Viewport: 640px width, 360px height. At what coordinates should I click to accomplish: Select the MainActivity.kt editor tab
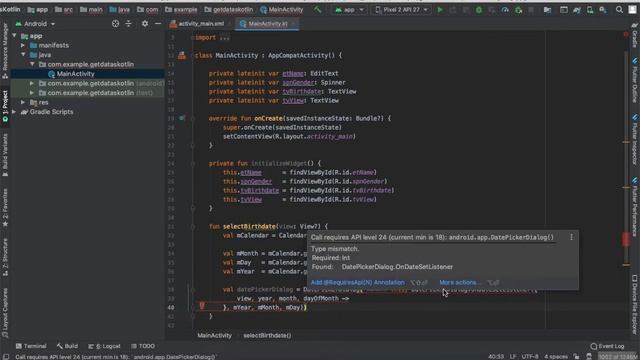[268, 24]
